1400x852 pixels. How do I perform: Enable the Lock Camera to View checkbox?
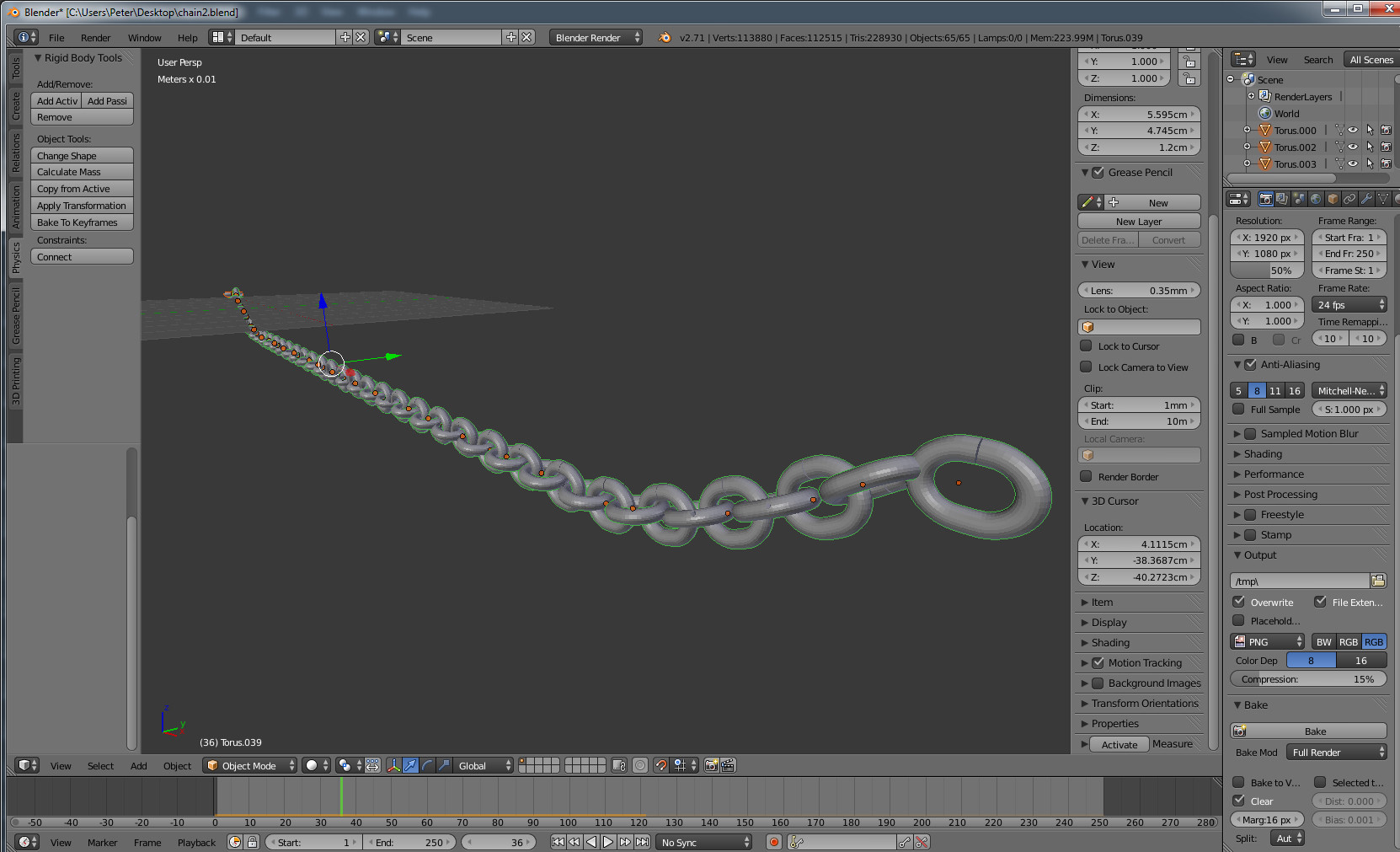coord(1087,367)
